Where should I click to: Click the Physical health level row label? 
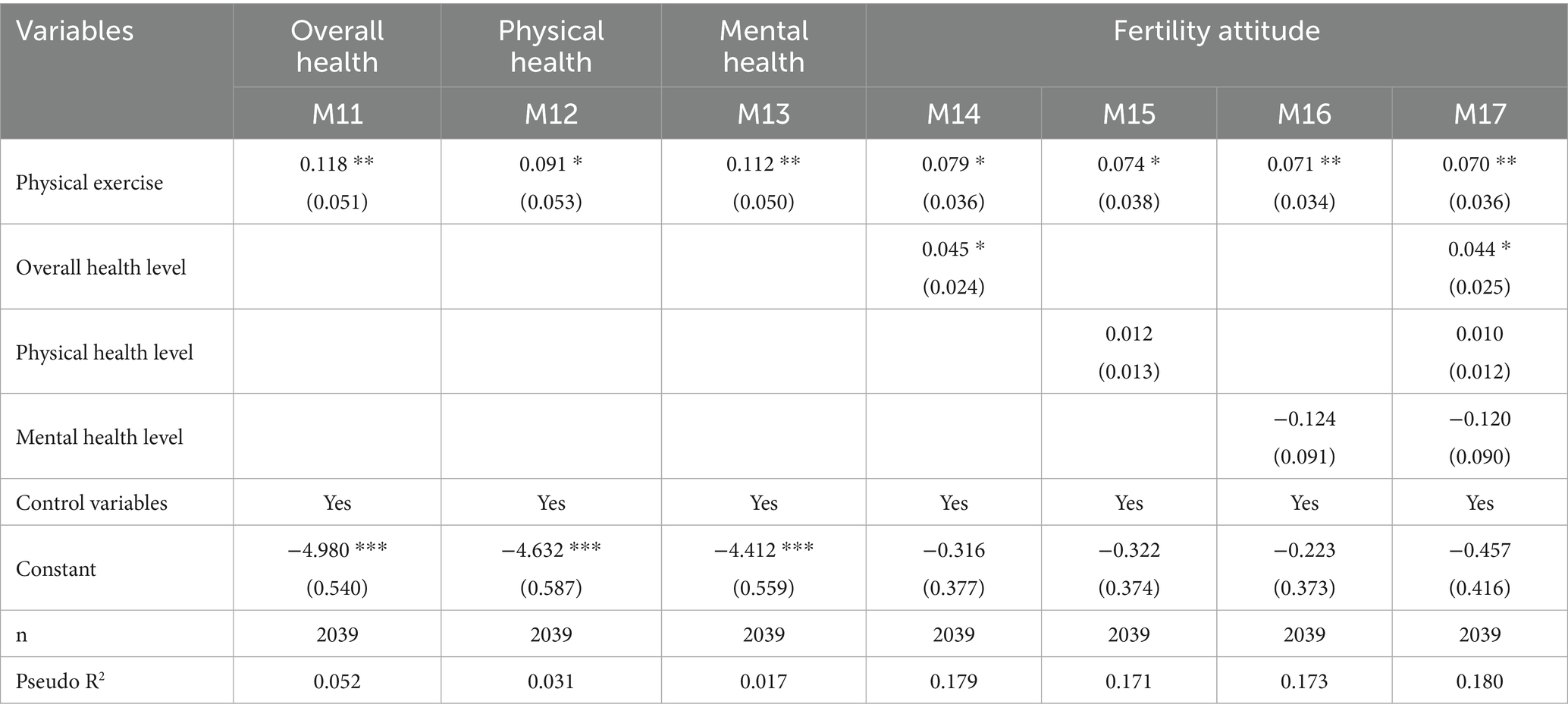[105, 353]
